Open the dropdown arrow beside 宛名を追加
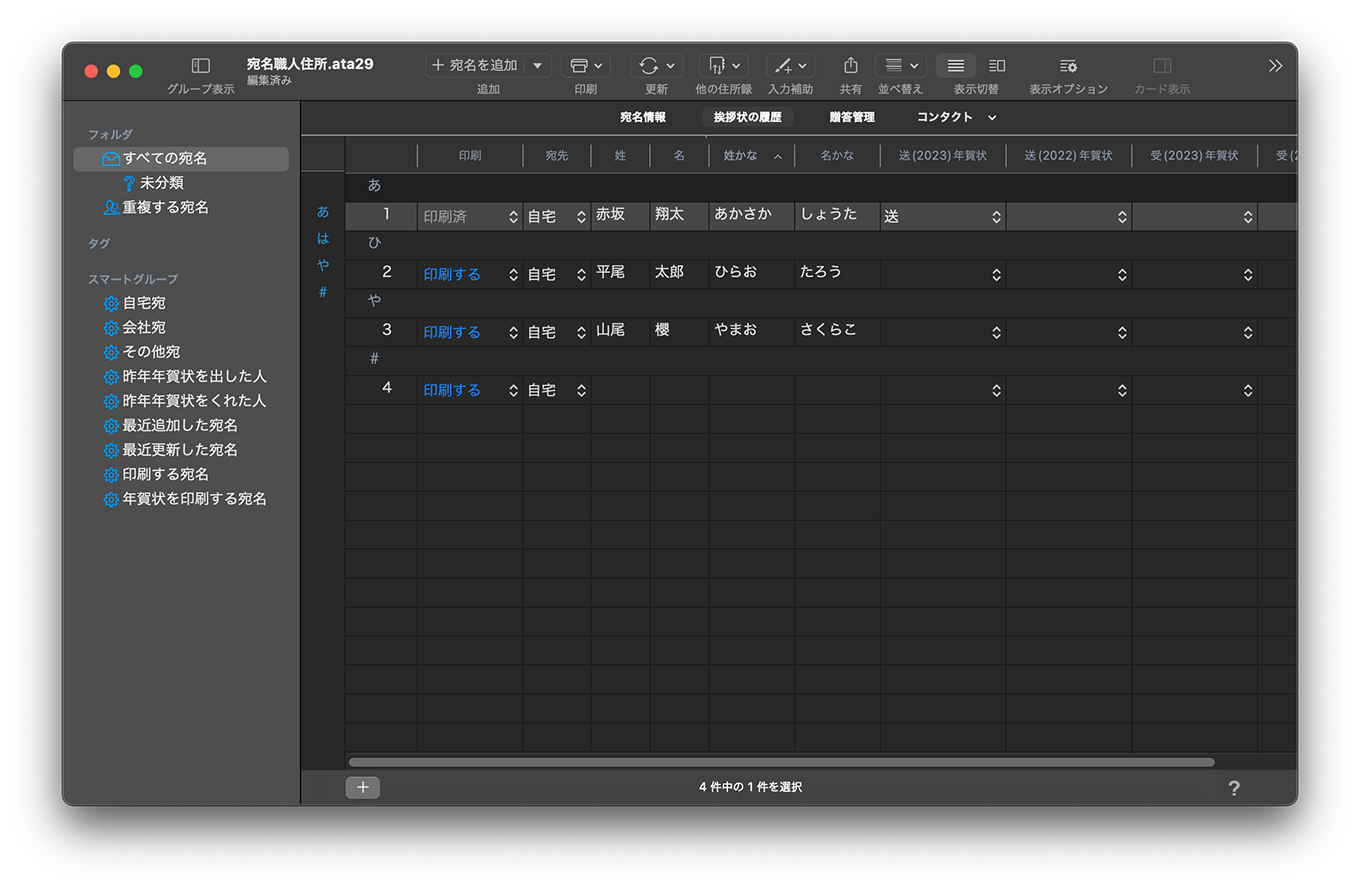This screenshot has width=1360, height=888. [x=537, y=65]
